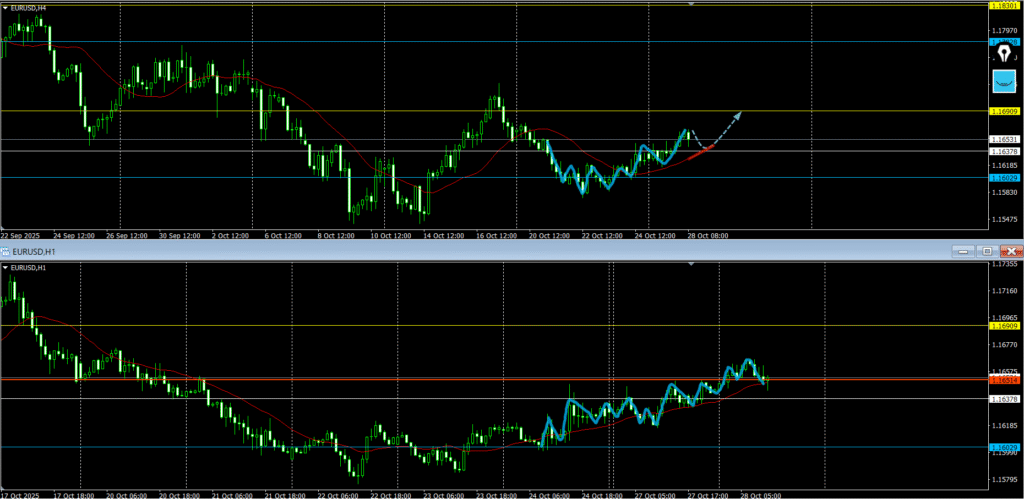Select white 1.16378 level label on H1 chart
This screenshot has width=1024, height=499.
pos(1005,399)
